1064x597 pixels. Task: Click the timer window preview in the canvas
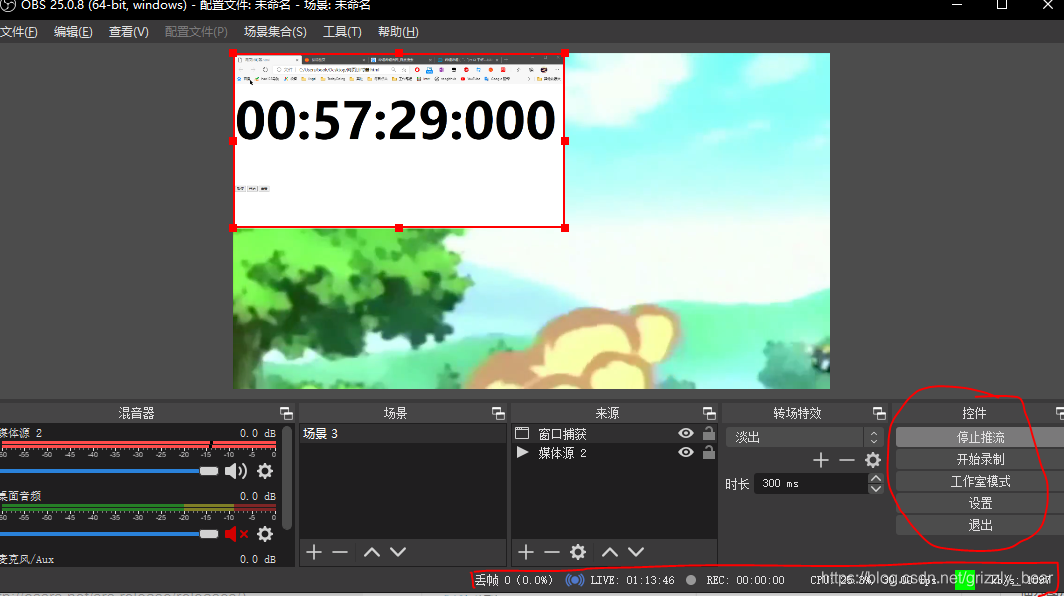point(399,140)
